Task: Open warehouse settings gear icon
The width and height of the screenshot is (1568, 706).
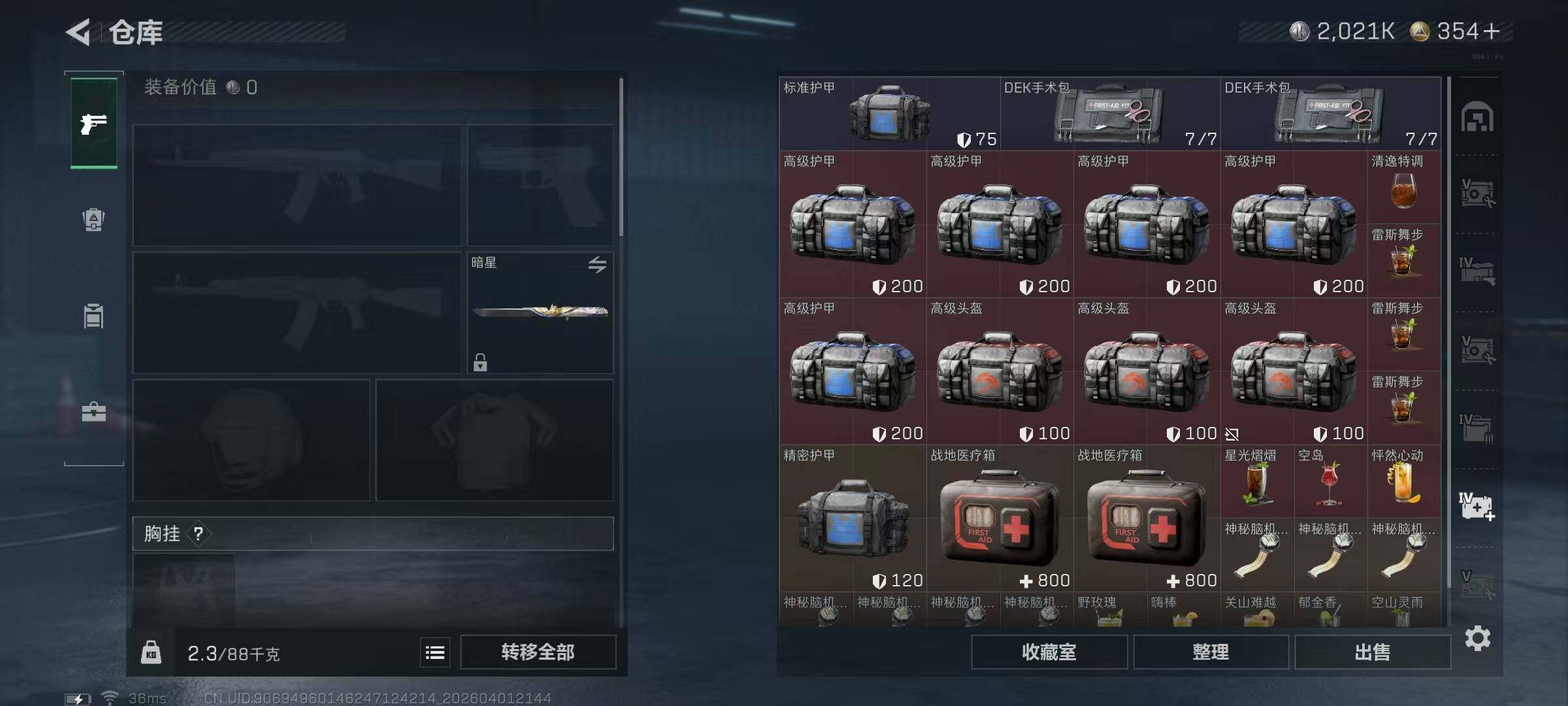Action: 1478,638
